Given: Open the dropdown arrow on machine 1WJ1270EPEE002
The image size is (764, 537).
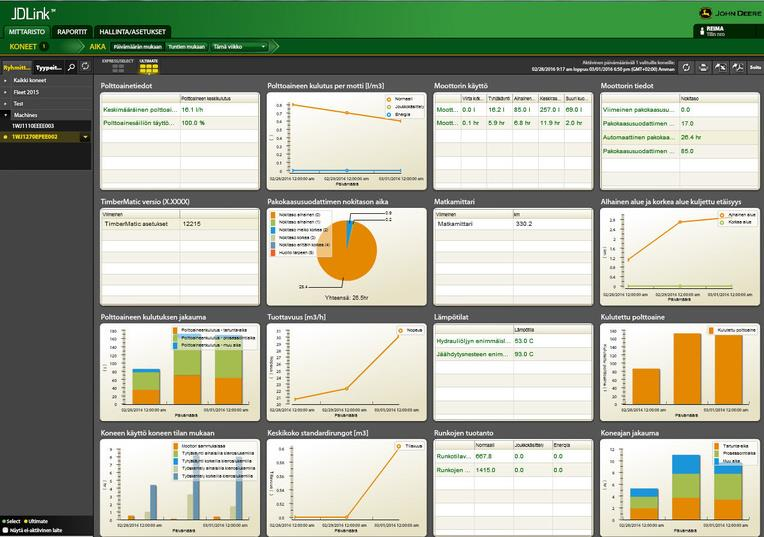Looking at the screenshot, I should coord(85,137).
